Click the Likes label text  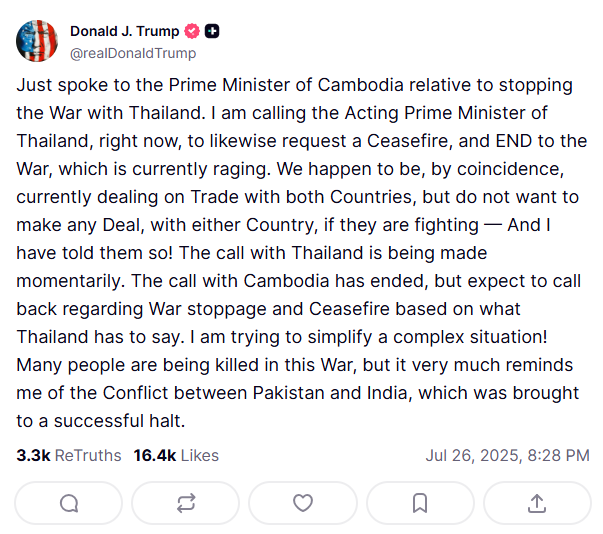tap(200, 456)
